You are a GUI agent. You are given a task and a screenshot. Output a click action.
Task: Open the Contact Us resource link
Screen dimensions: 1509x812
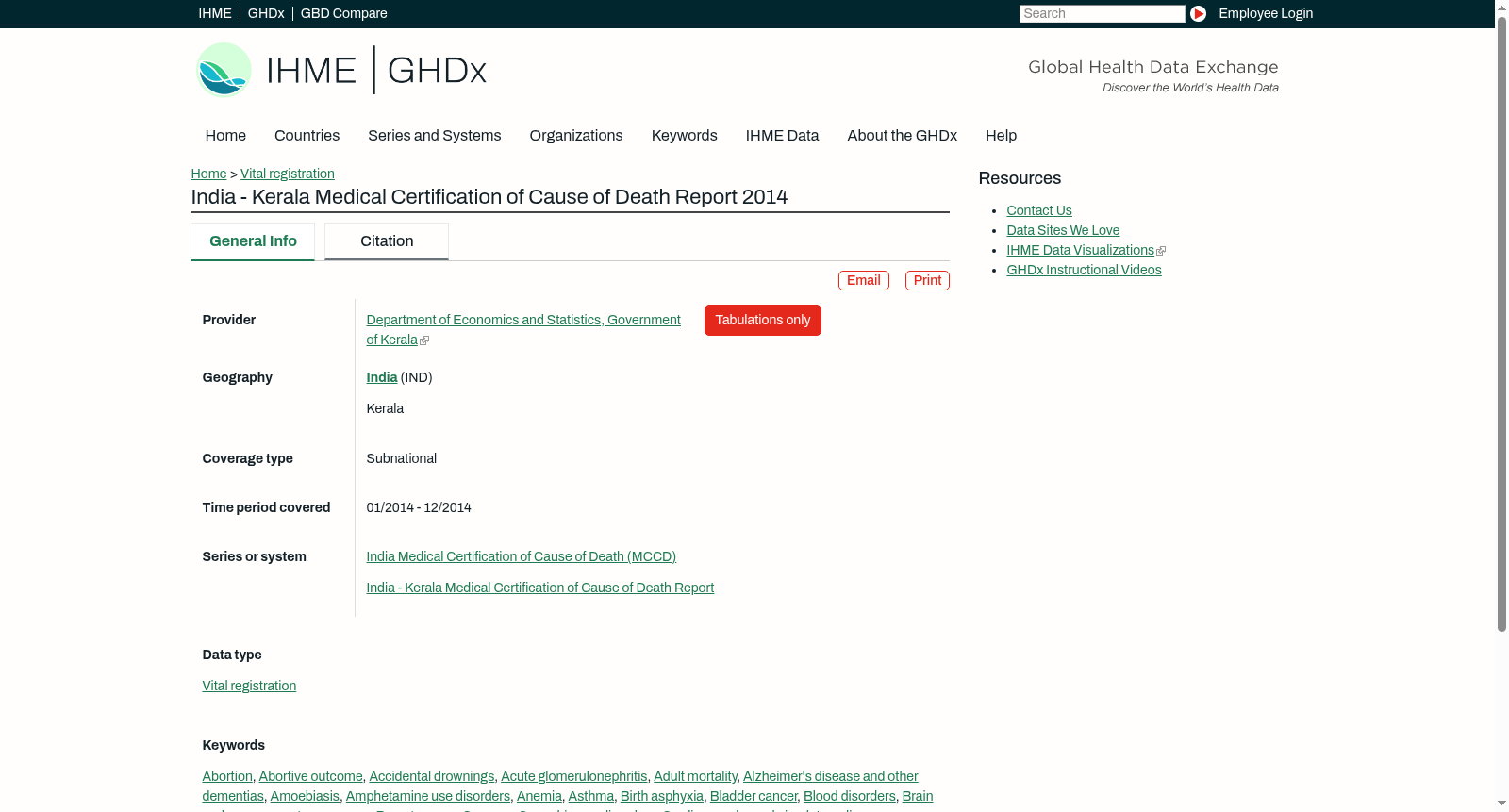1039,211
